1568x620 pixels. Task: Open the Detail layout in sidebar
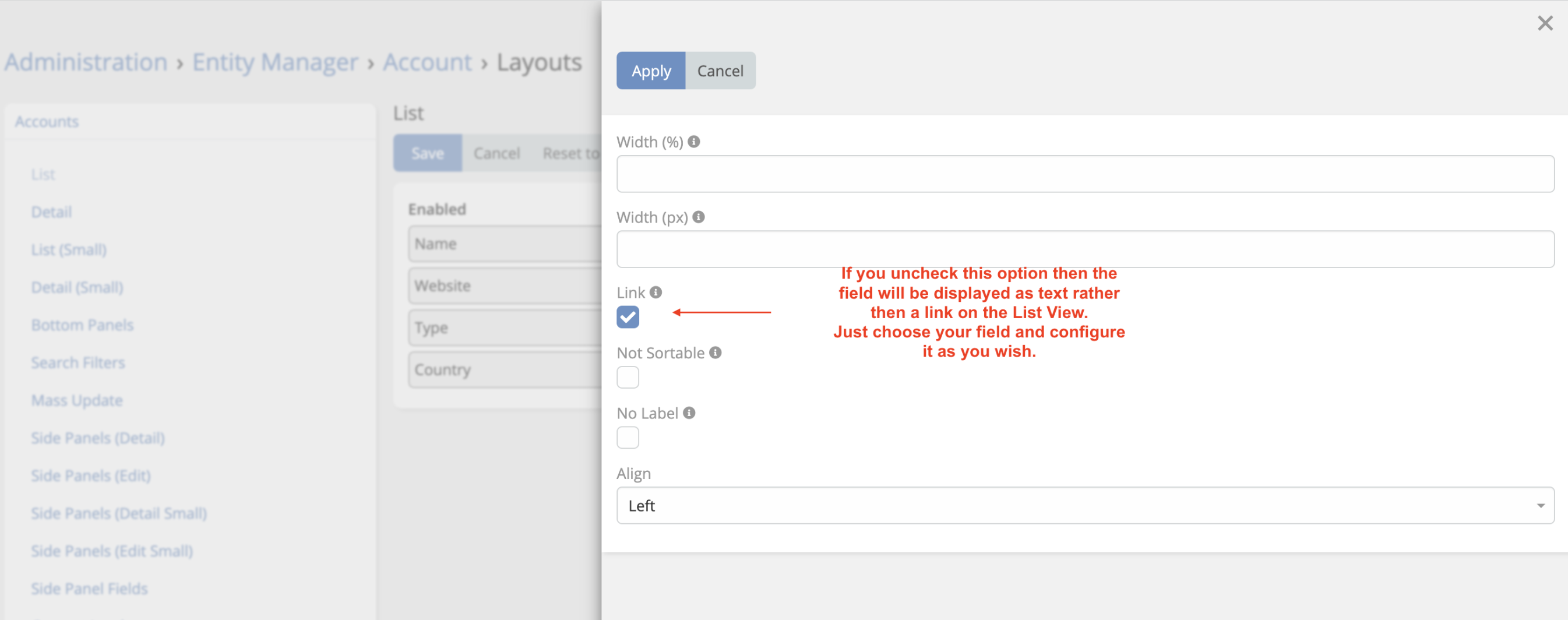pyautogui.click(x=52, y=212)
